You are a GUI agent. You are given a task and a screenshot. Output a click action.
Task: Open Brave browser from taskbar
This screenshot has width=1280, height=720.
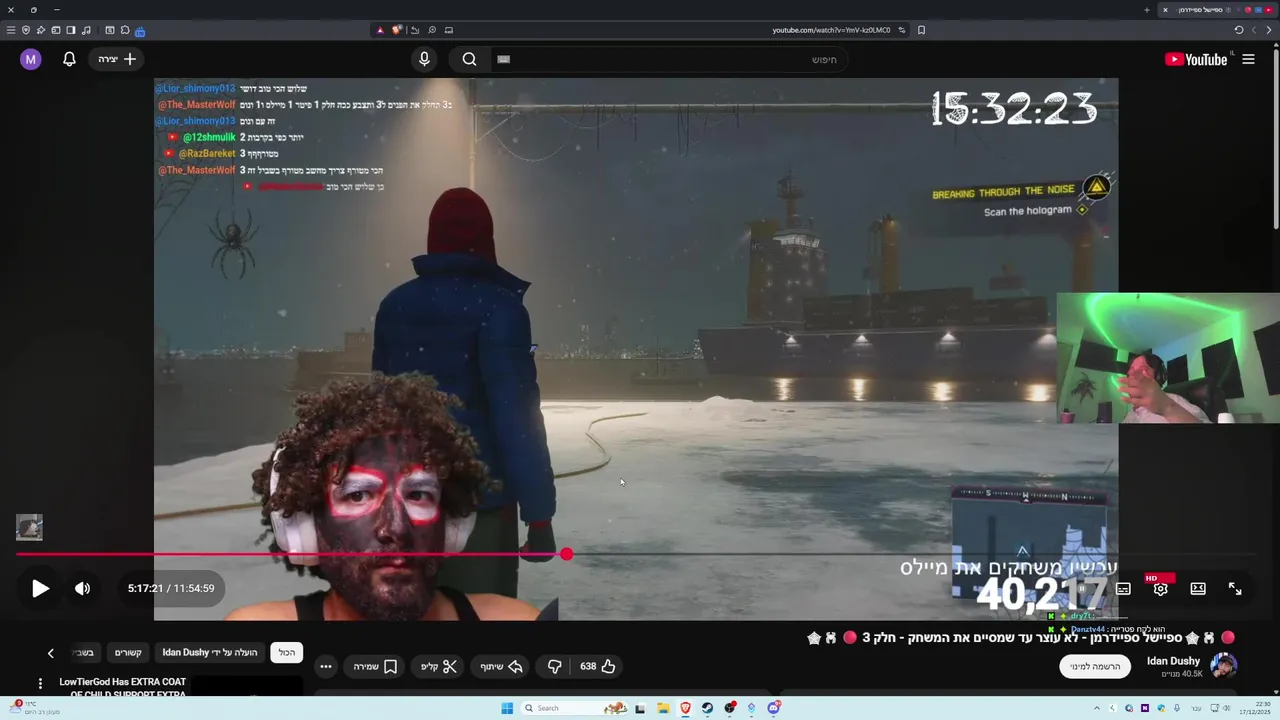click(x=685, y=708)
